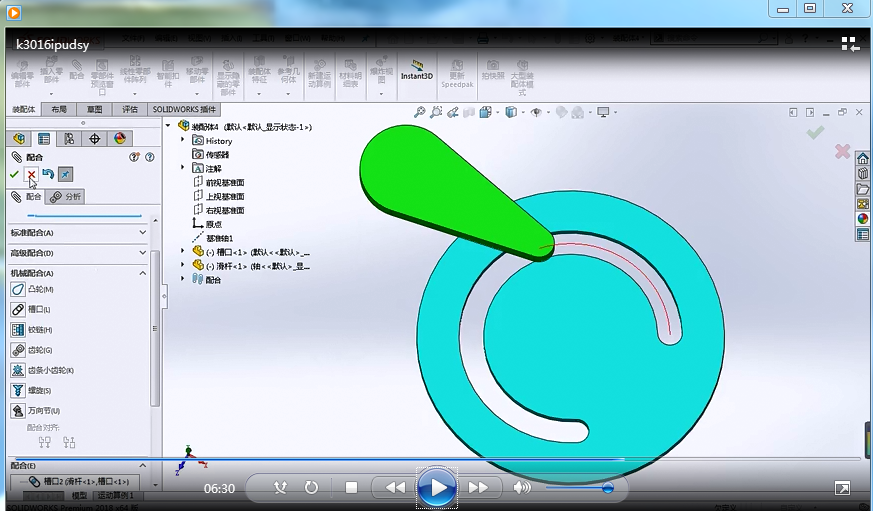Click the undo arrow in mate panel
Viewport: 873px width, 511px height.
(47, 175)
